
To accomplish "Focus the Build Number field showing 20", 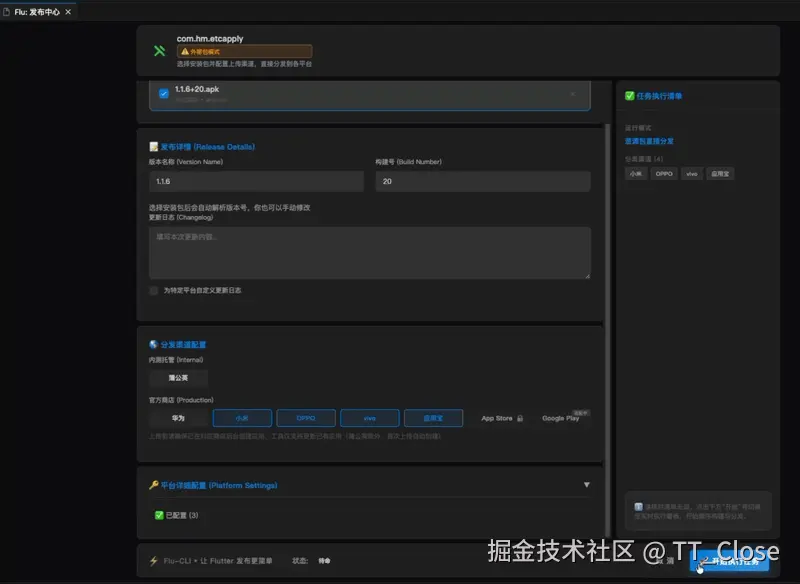I will coord(483,182).
